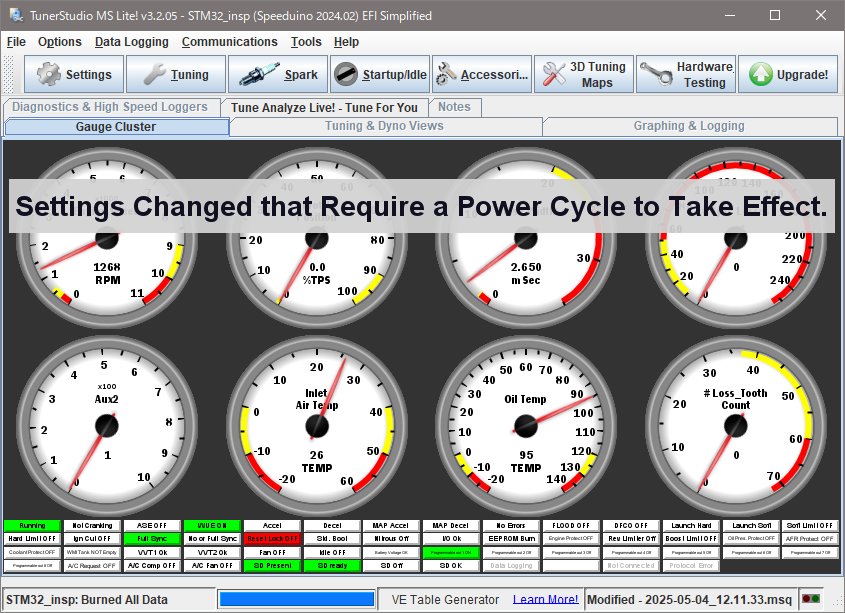Viewport: 845px width, 613px height.
Task: Click the Launch Hard indicator
Action: click(x=691, y=525)
